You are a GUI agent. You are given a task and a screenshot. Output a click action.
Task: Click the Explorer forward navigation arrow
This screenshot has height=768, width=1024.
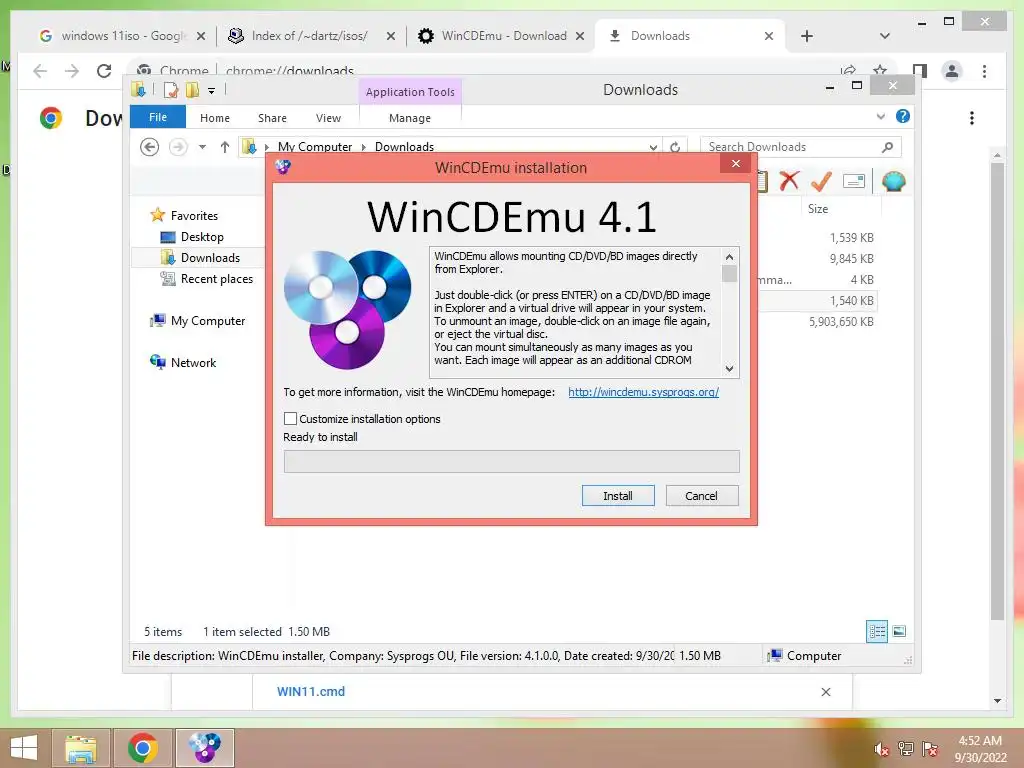point(178,147)
